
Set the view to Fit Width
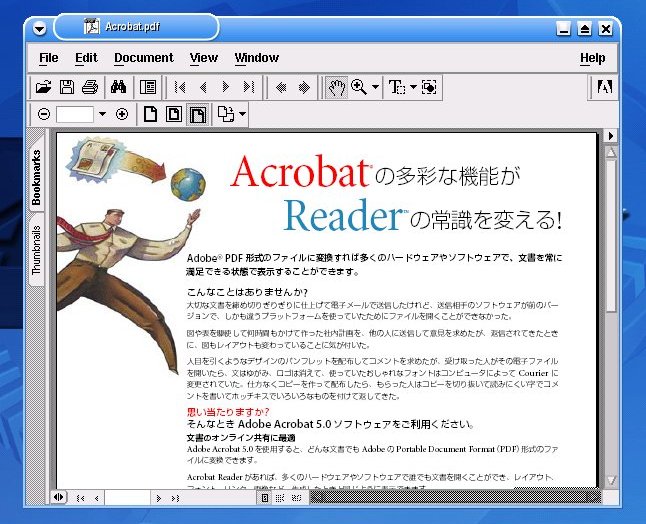(198, 115)
